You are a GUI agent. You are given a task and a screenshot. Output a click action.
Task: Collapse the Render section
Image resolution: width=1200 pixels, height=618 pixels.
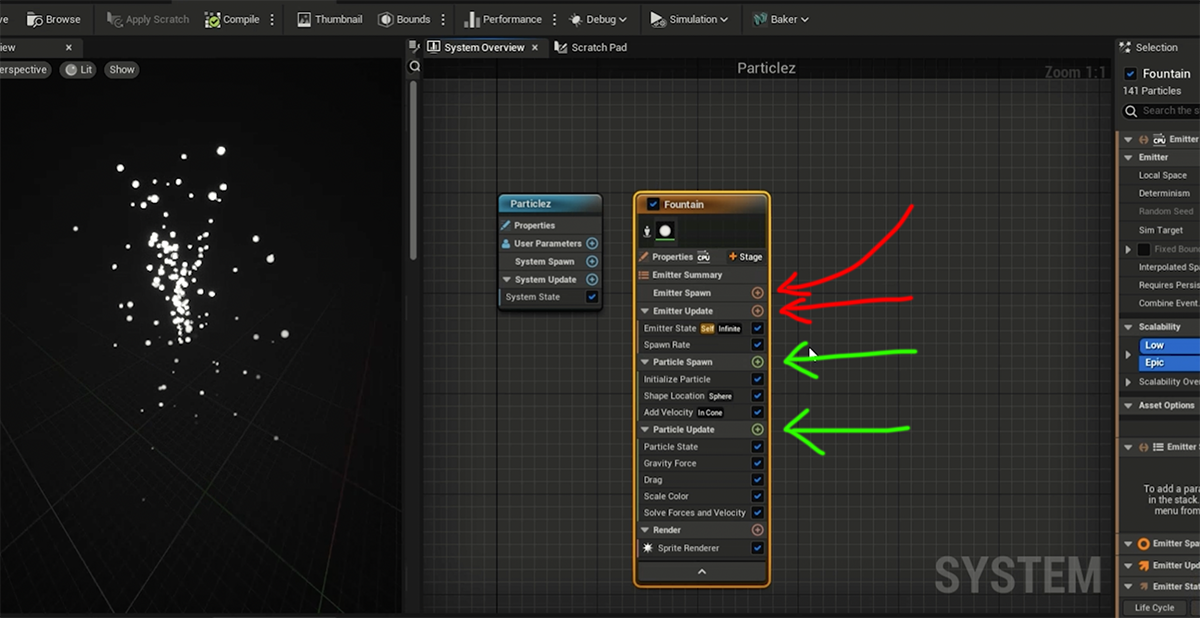[645, 530]
